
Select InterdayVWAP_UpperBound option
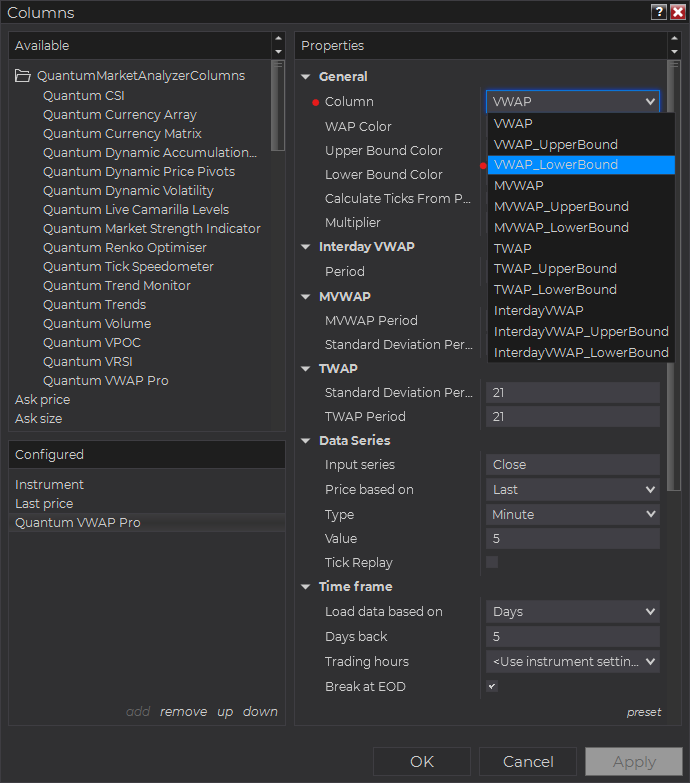pos(581,332)
